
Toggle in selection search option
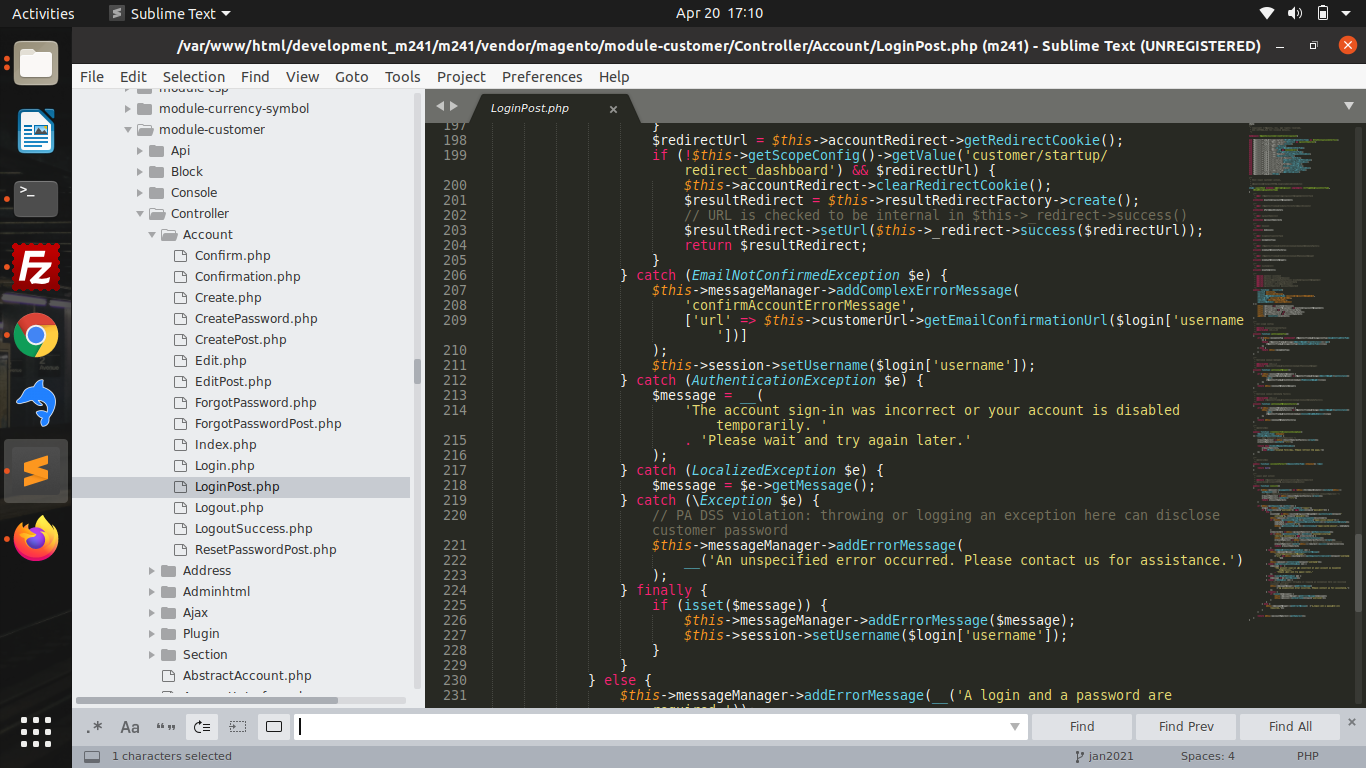click(x=238, y=727)
